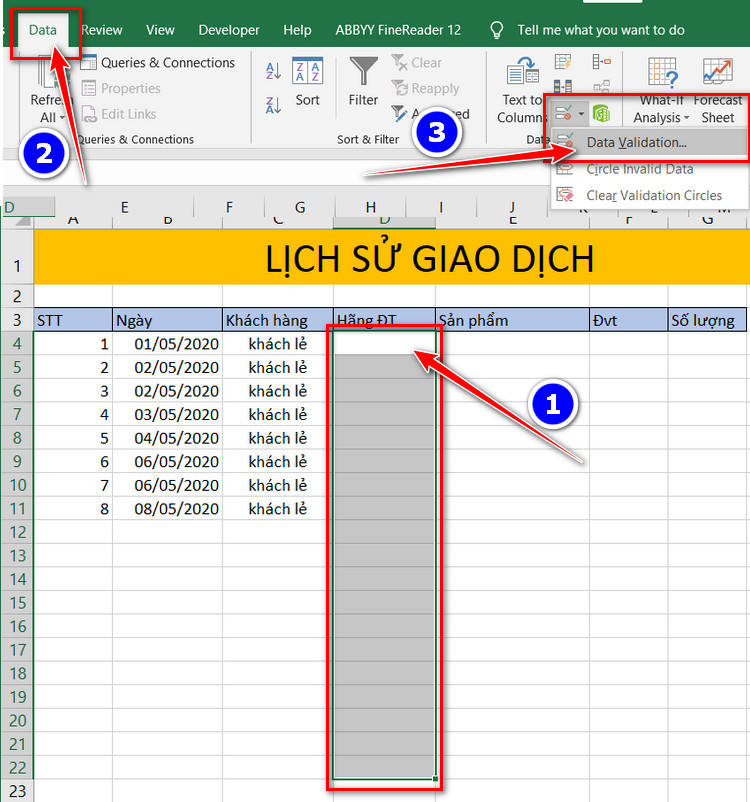Select the row 12 header
Image resolution: width=750 pixels, height=802 pixels.
[x=17, y=532]
